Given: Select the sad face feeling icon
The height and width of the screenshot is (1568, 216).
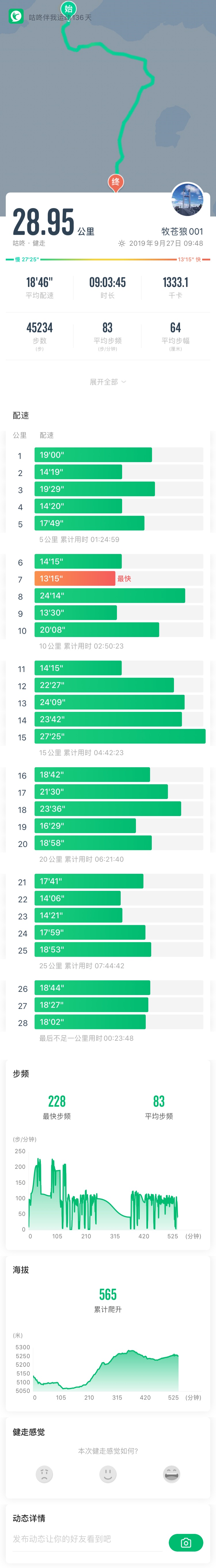Looking at the screenshot, I should 44,1474.
